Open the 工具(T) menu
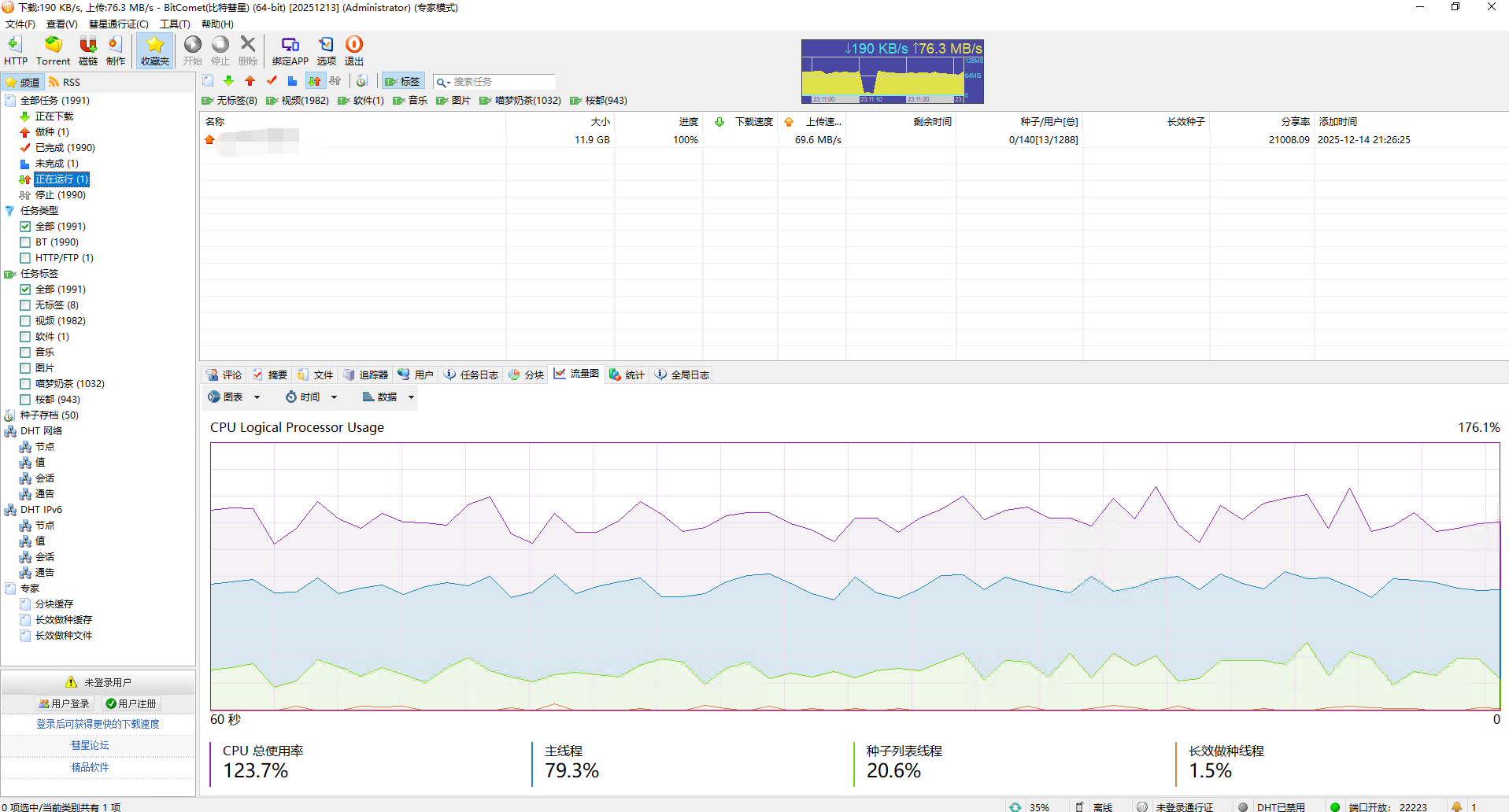 click(175, 24)
